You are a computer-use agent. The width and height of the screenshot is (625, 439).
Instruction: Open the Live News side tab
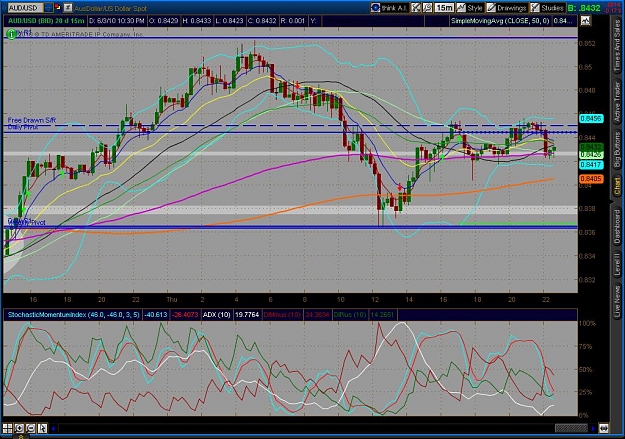[617, 299]
